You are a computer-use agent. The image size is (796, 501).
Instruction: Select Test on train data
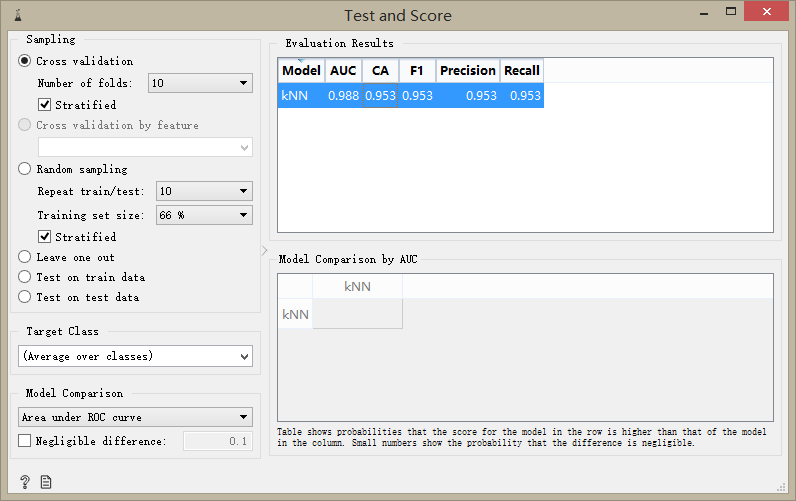pos(82,277)
